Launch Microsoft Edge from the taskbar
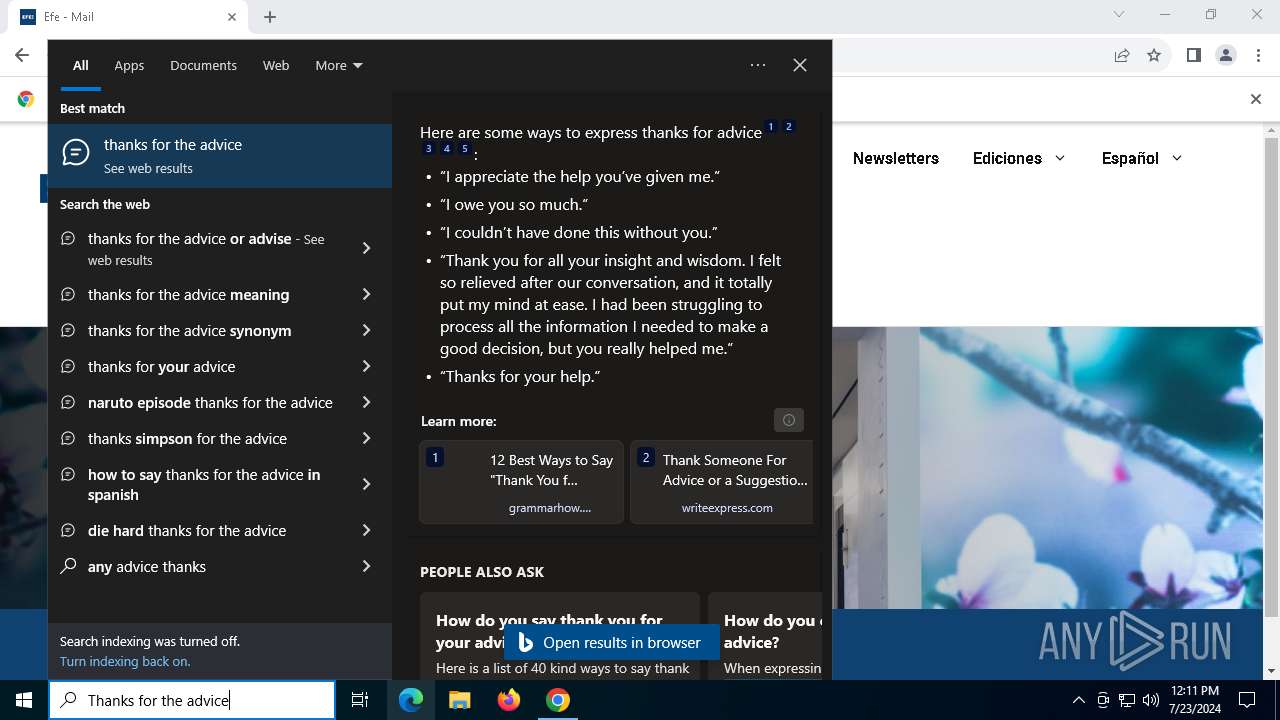This screenshot has height=720, width=1280. (411, 700)
